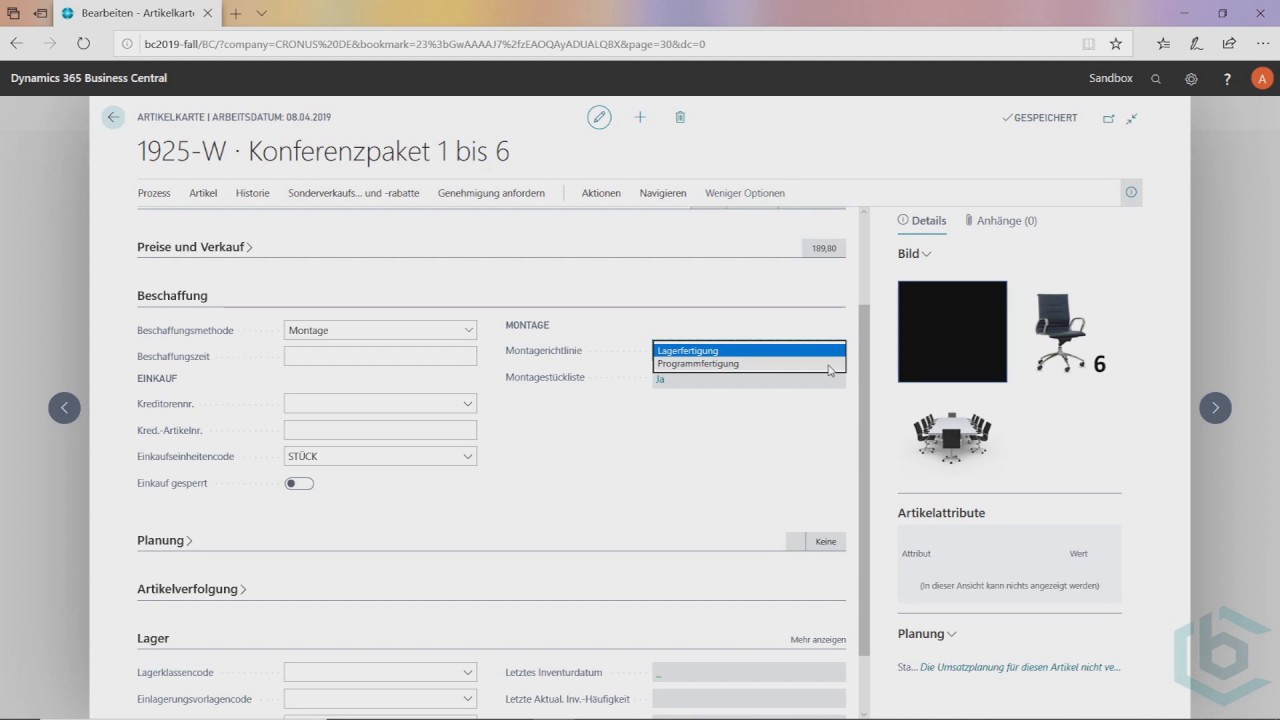The image size is (1280, 720).
Task: Collapse the Bild factbox section
Action: pos(914,254)
